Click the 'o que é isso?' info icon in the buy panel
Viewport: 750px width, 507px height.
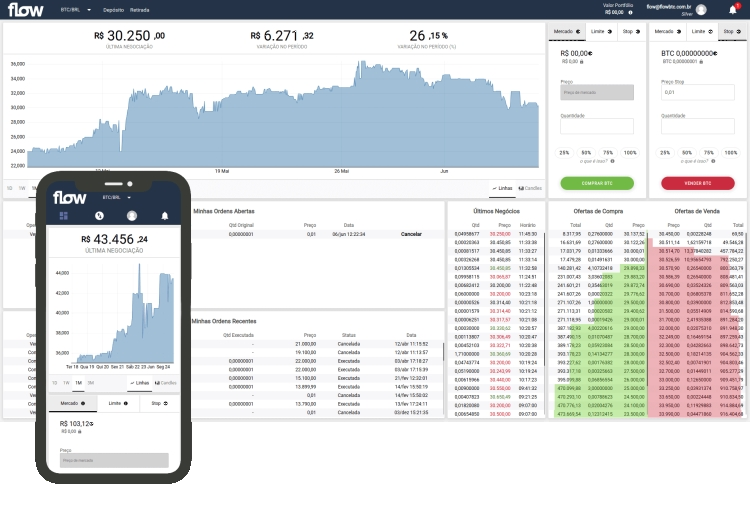point(613,161)
